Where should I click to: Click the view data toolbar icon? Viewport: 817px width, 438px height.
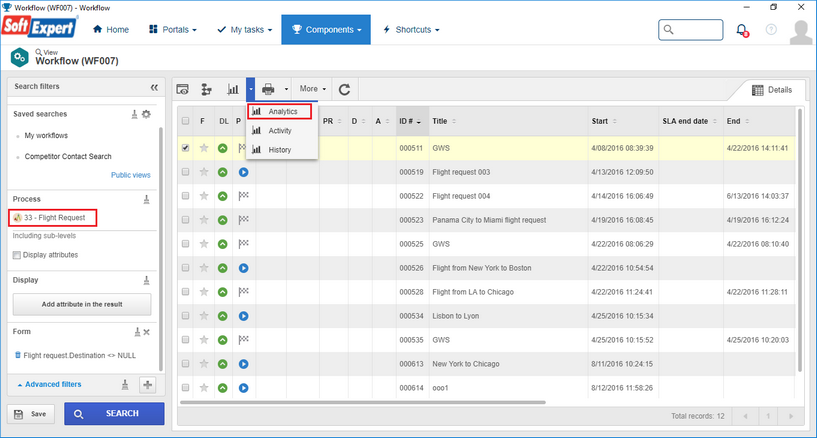click(182, 90)
